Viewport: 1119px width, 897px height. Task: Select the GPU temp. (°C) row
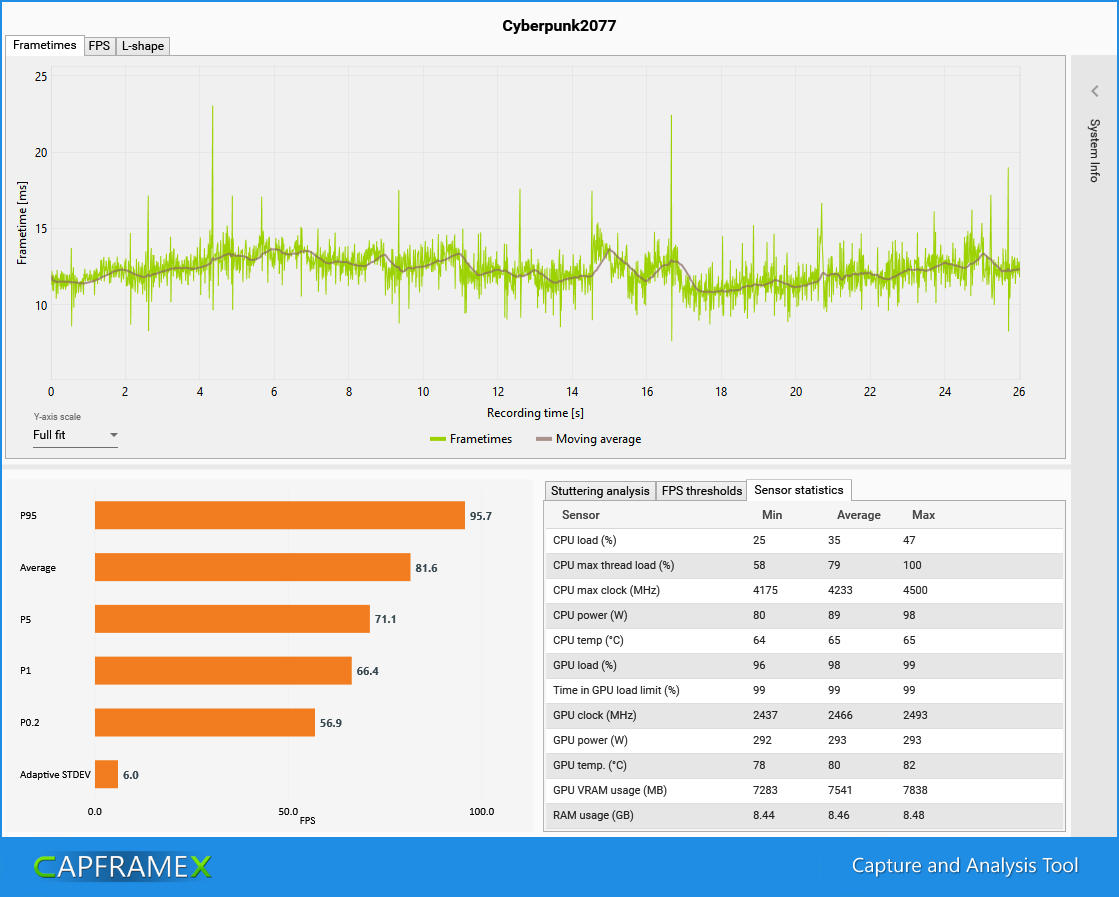(x=804, y=765)
